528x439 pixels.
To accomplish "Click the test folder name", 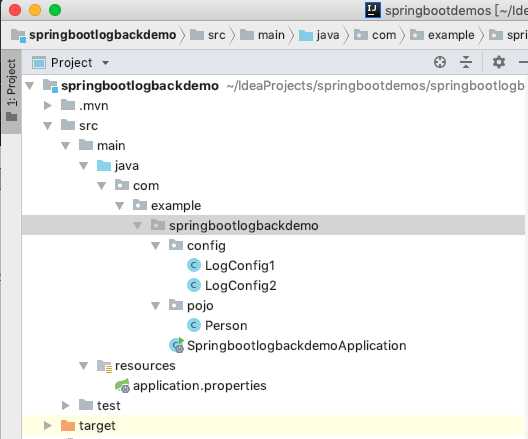I will (108, 405).
